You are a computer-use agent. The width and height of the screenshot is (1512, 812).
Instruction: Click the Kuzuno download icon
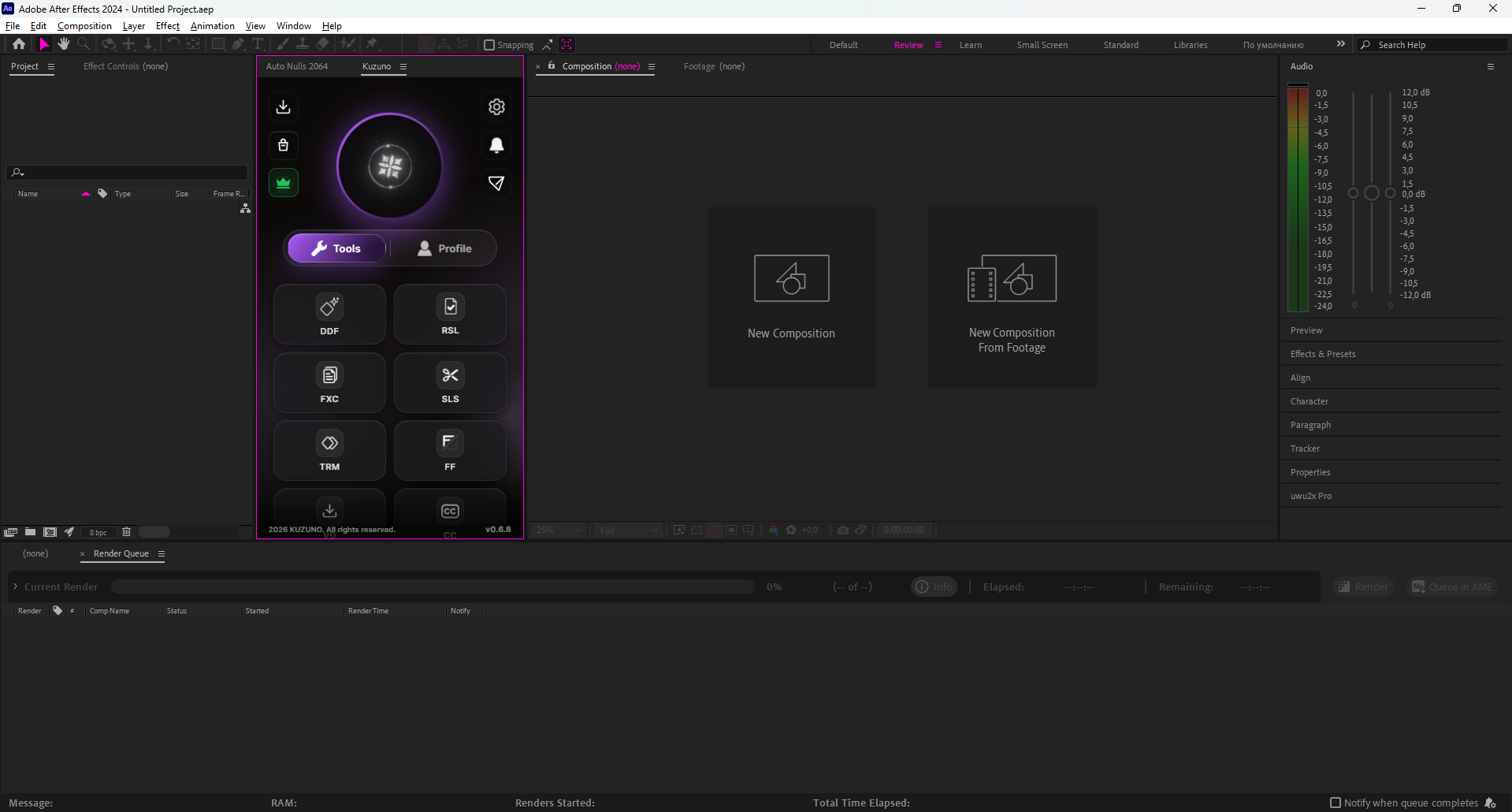pyautogui.click(x=284, y=106)
